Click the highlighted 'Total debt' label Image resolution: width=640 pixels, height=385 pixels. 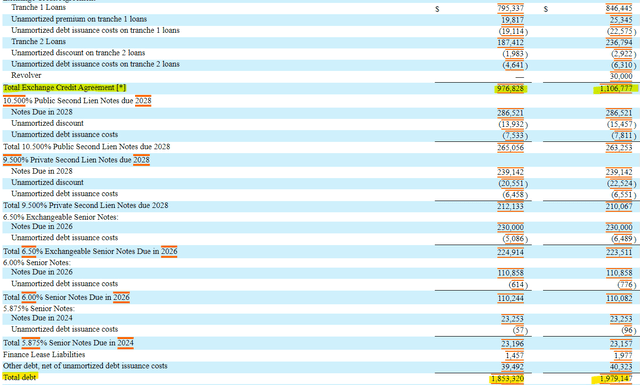20,377
